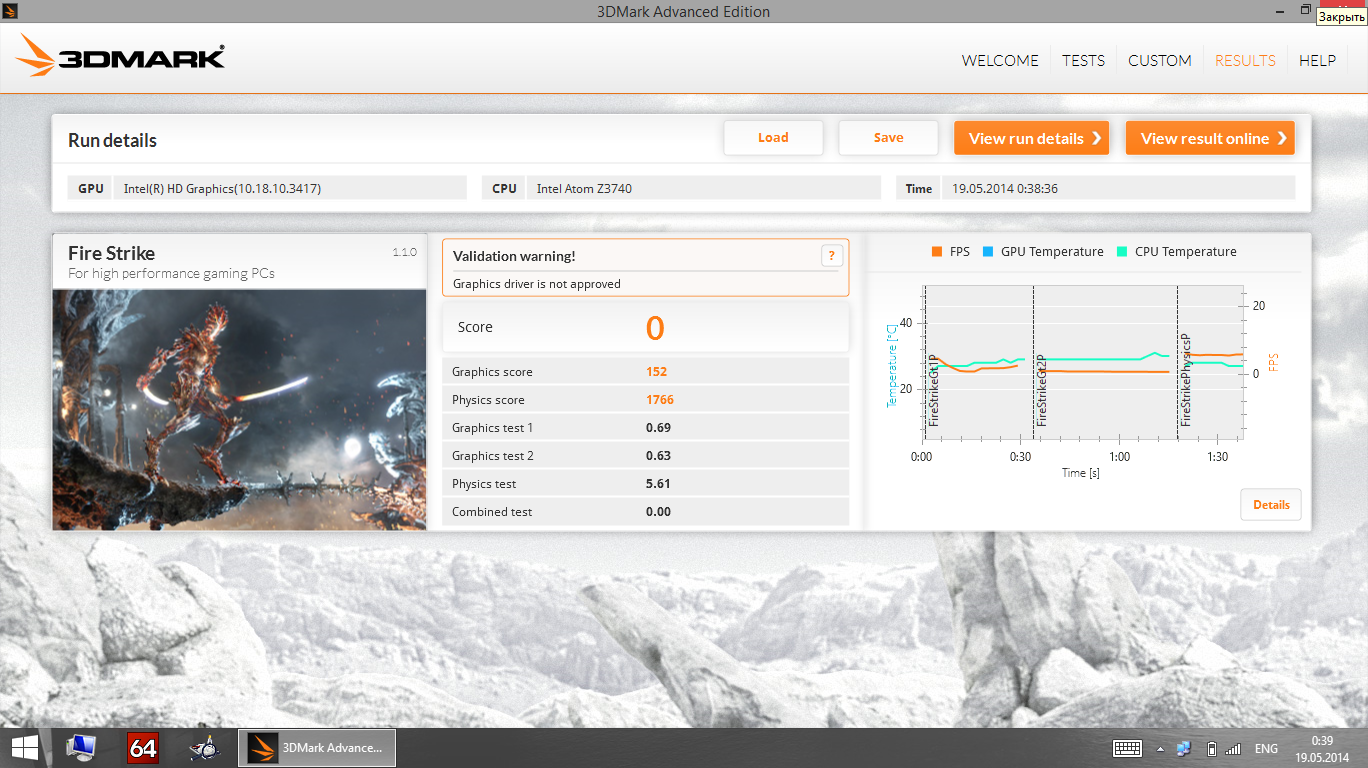1368x768 pixels.
Task: Click the restore window button in title bar
Action: (x=1306, y=9)
